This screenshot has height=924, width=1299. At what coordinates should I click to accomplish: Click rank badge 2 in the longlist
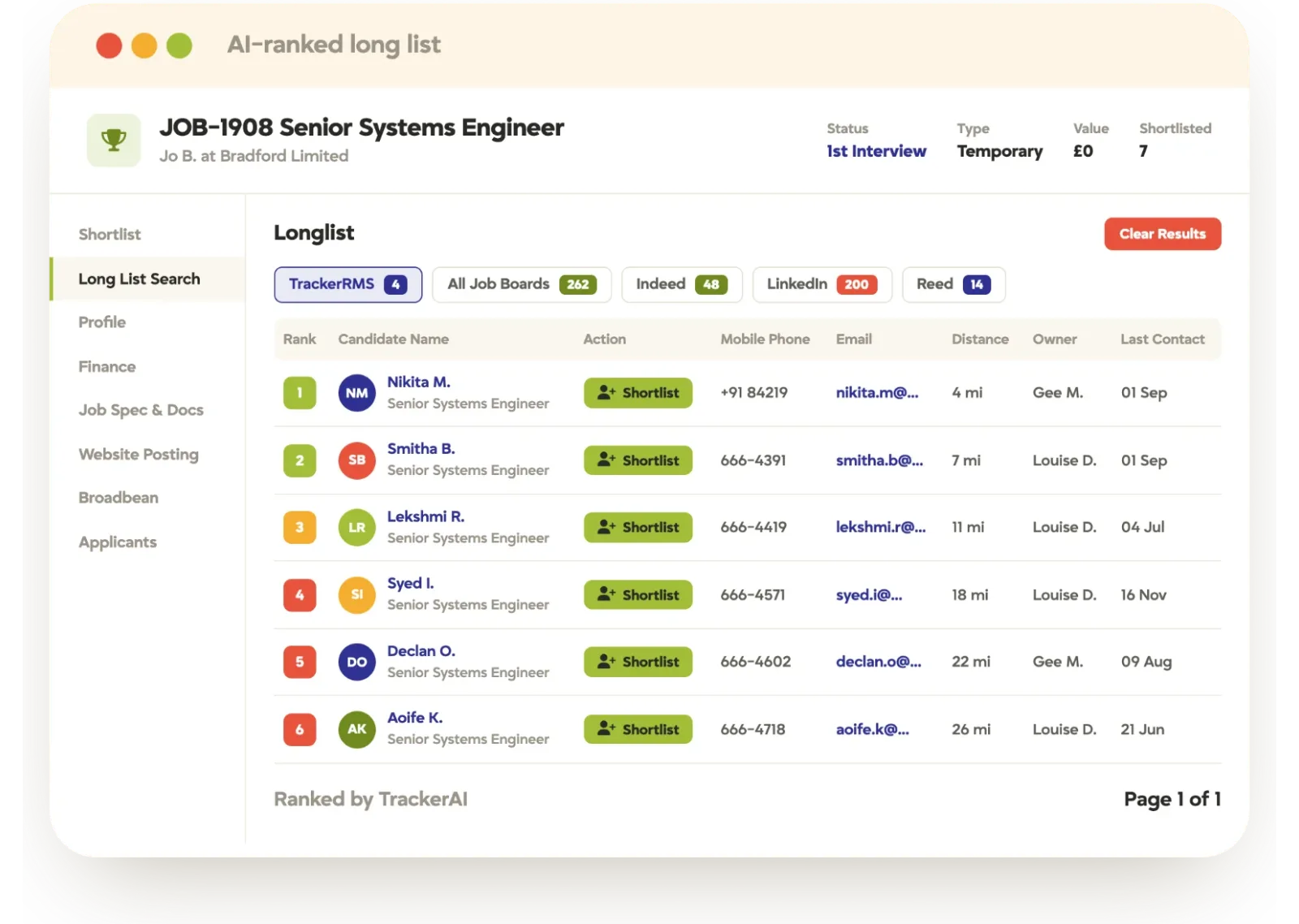pos(300,460)
